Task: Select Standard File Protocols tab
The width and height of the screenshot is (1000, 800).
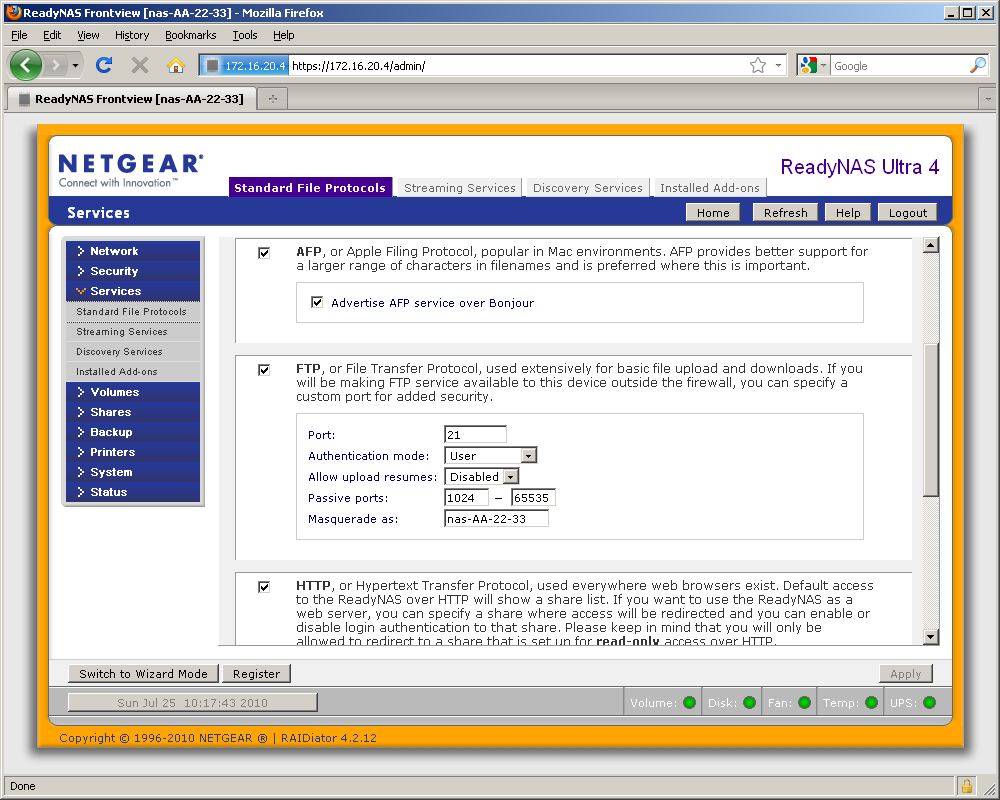Action: (x=310, y=188)
